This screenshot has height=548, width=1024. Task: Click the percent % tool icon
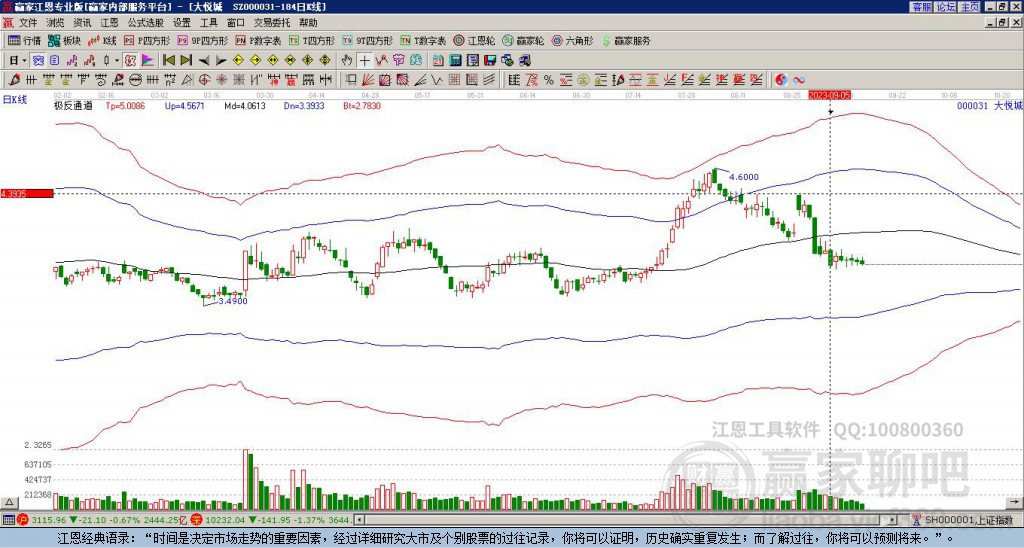549,80
